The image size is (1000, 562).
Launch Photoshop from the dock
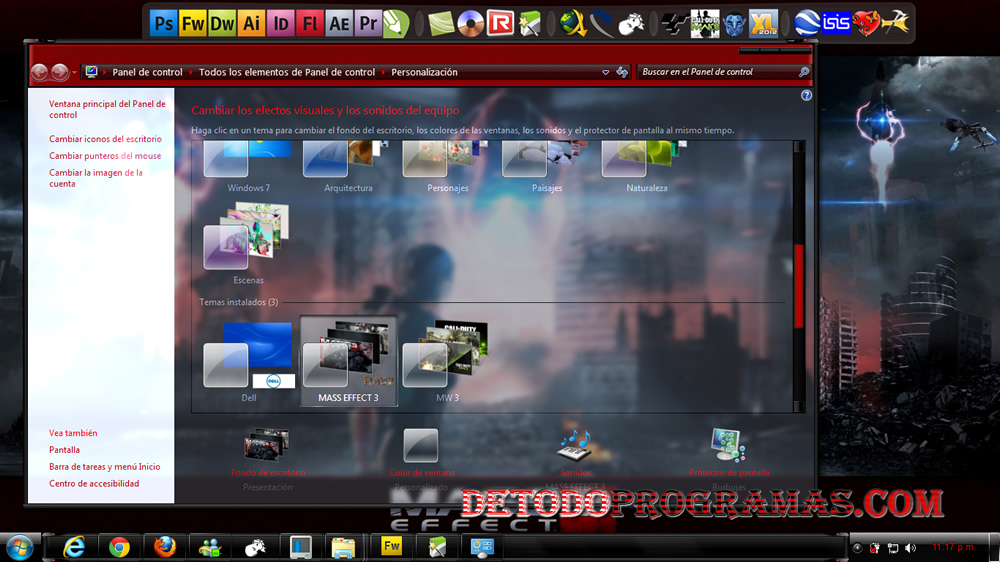[163, 24]
